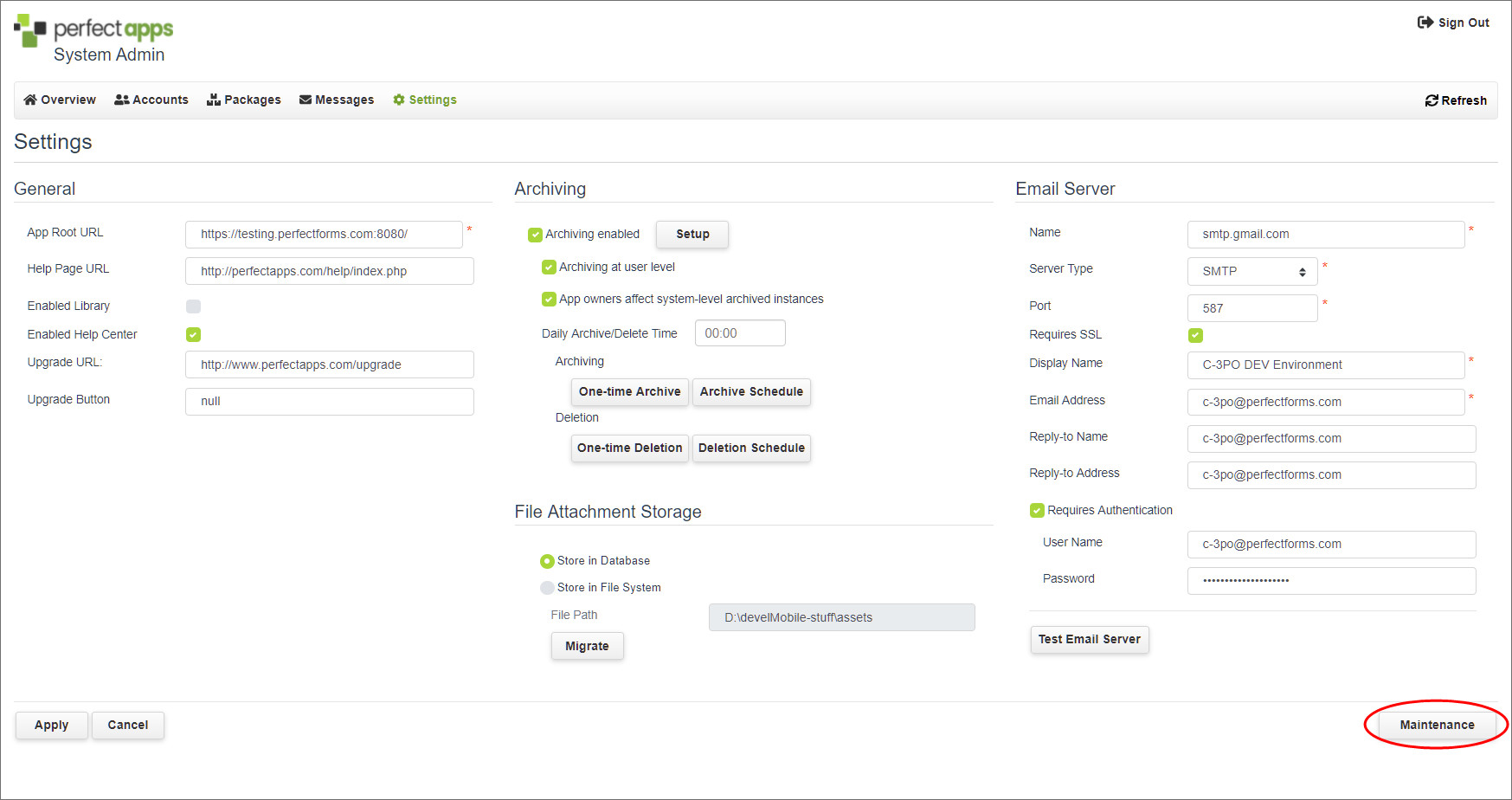This screenshot has width=1512, height=800.
Task: Click the Sign Out link
Action: click(1454, 23)
